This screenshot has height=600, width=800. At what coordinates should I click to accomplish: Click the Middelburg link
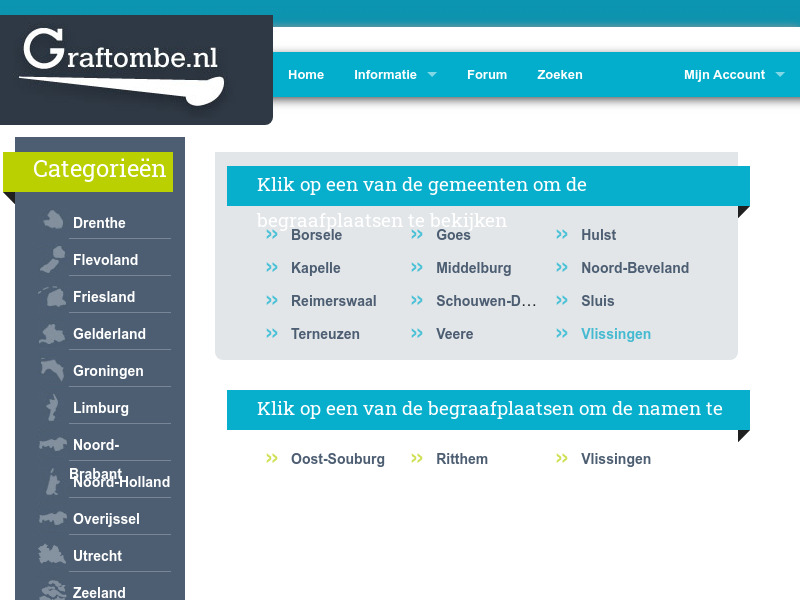click(x=473, y=267)
